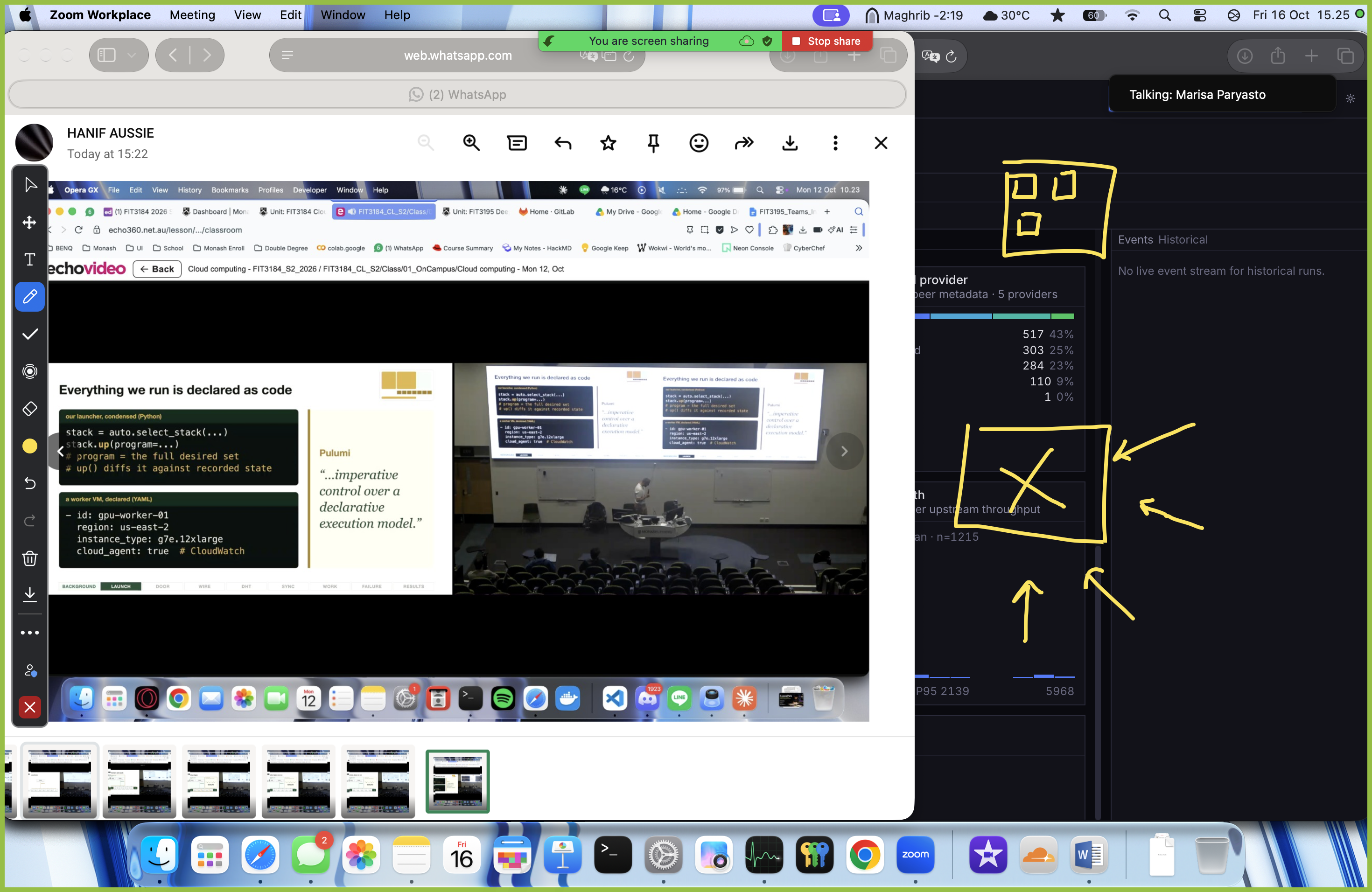The image size is (1372, 892).
Task: Open the Events tab in background window
Action: click(x=1135, y=240)
